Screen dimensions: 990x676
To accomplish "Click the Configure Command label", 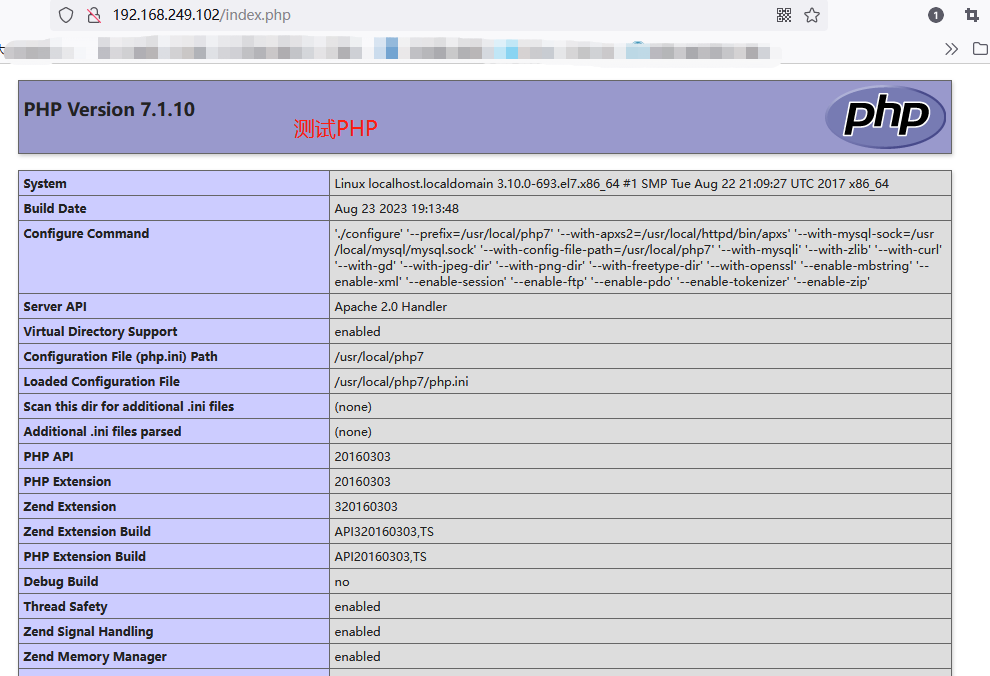I will (86, 234).
